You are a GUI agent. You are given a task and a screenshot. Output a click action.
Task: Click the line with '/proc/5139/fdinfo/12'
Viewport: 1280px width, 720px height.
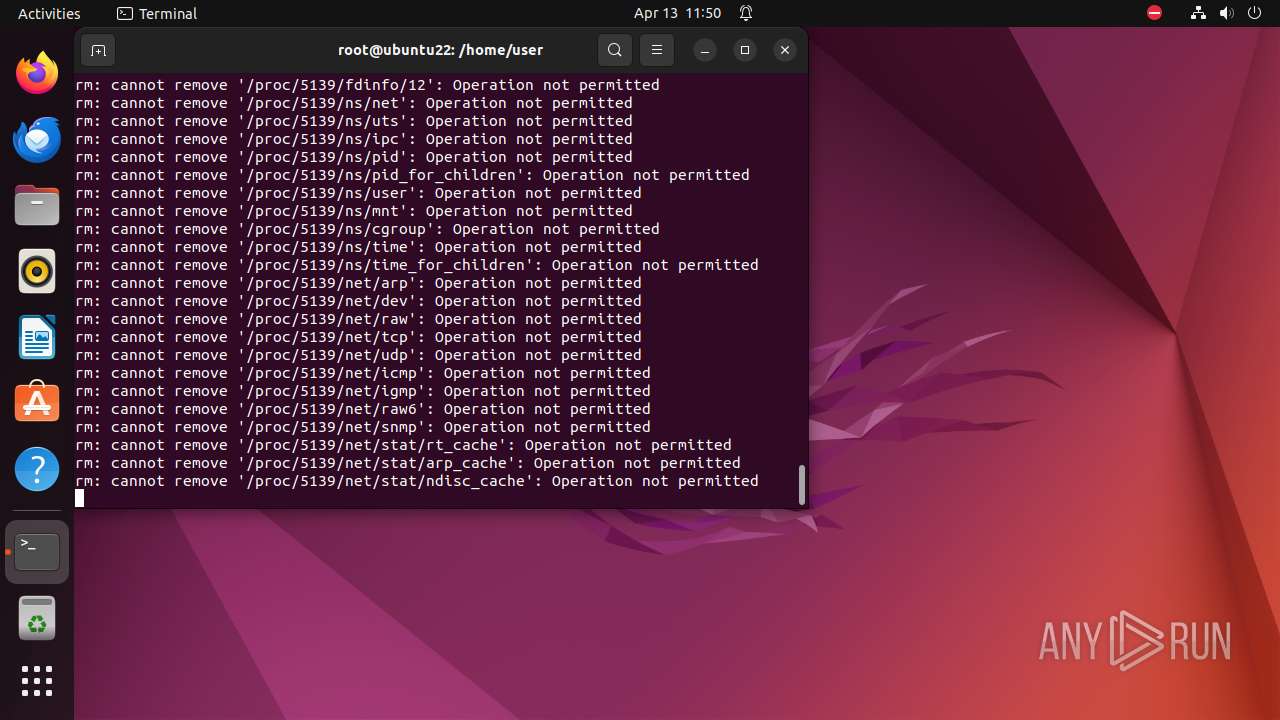click(367, 85)
